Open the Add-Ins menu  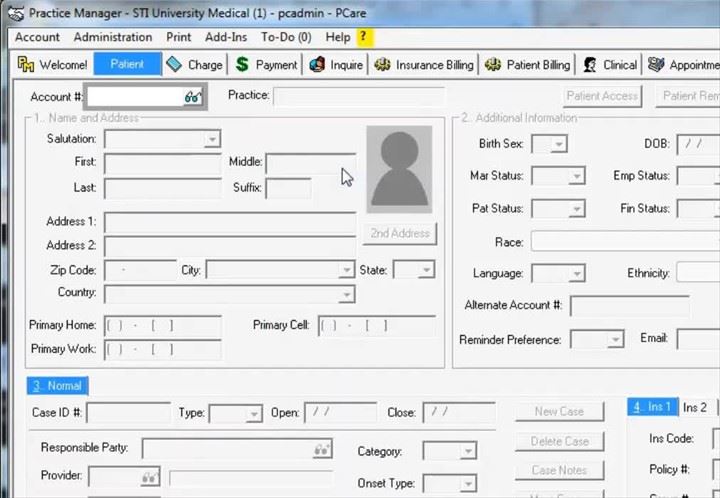pyautogui.click(x=226, y=37)
